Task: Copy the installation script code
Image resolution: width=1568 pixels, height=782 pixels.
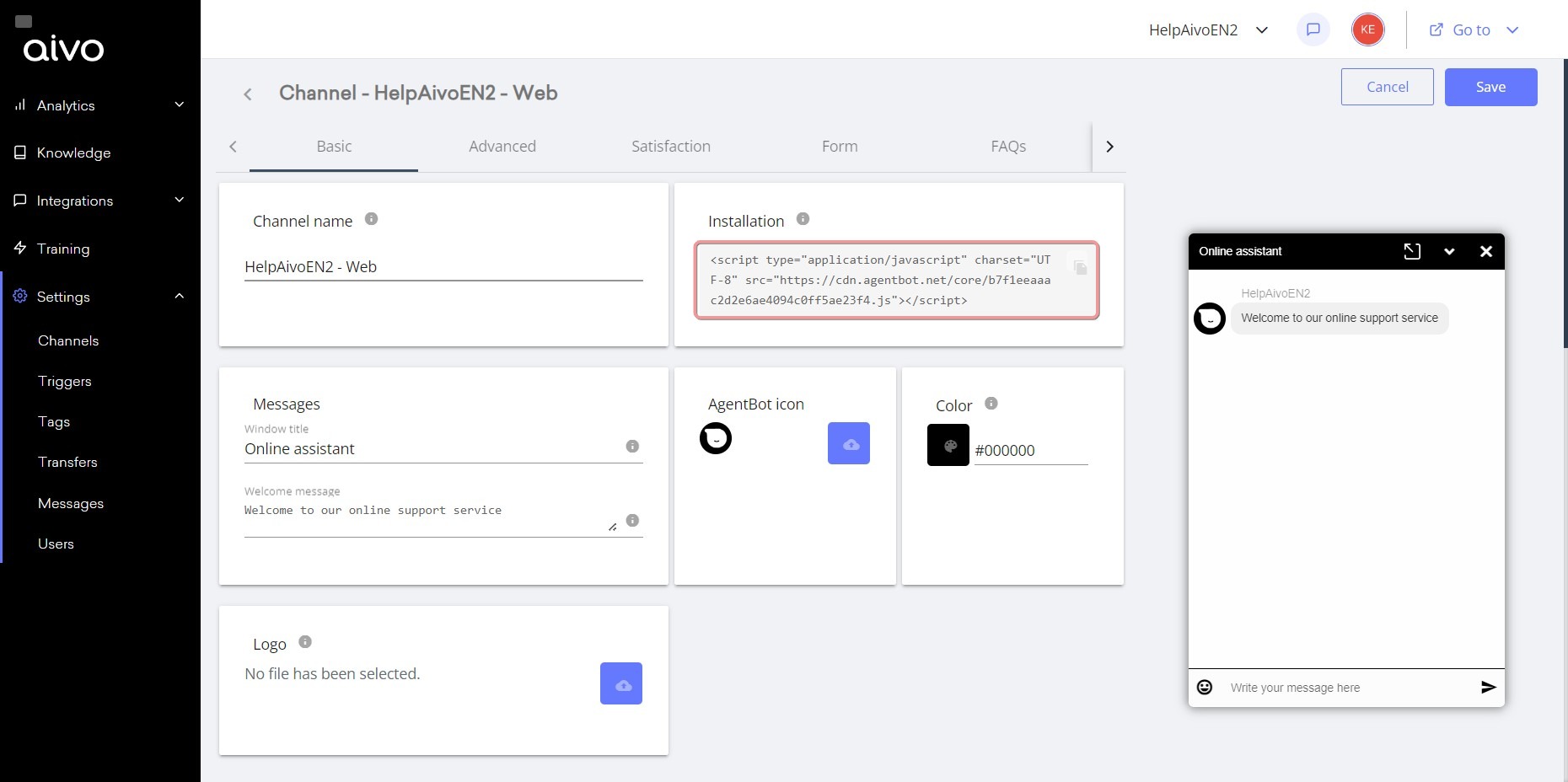Action: (1081, 265)
